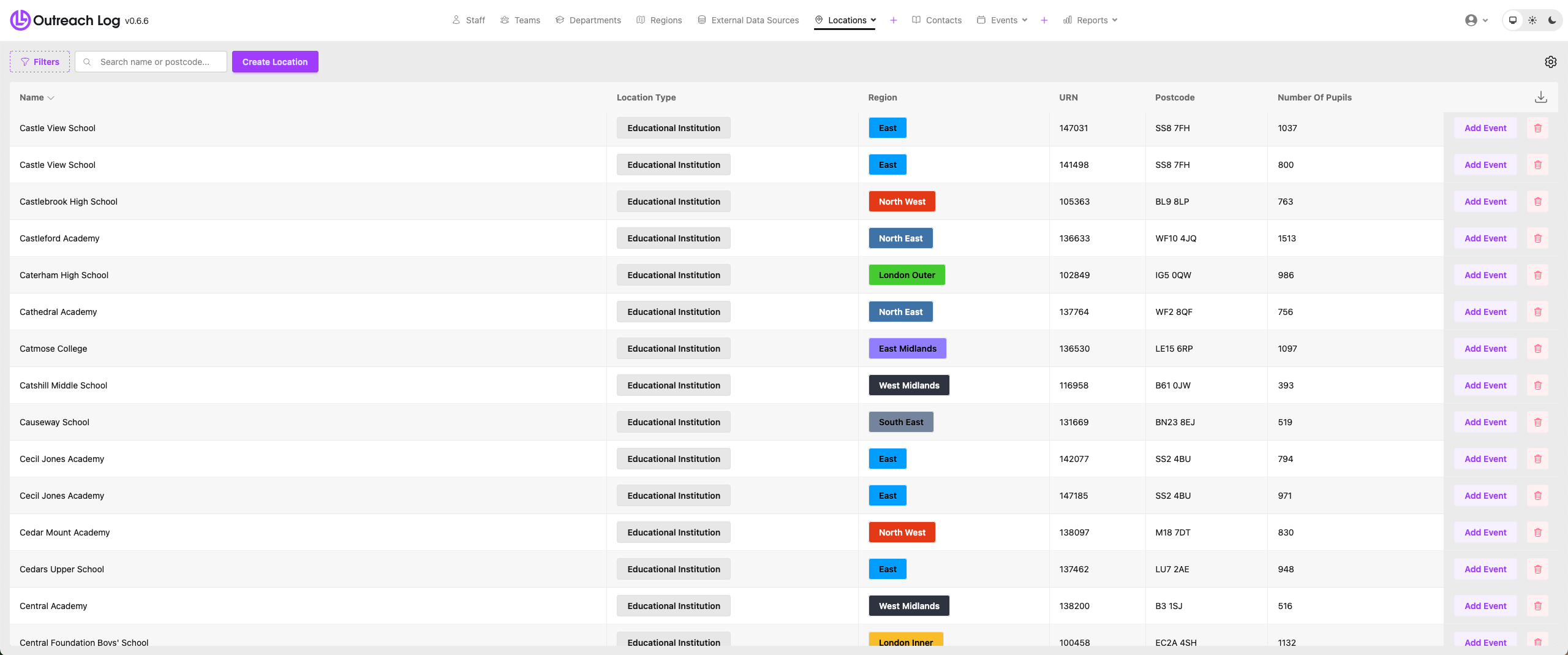Click the plus icon next to Locations
The width and height of the screenshot is (1568, 655).
click(894, 20)
